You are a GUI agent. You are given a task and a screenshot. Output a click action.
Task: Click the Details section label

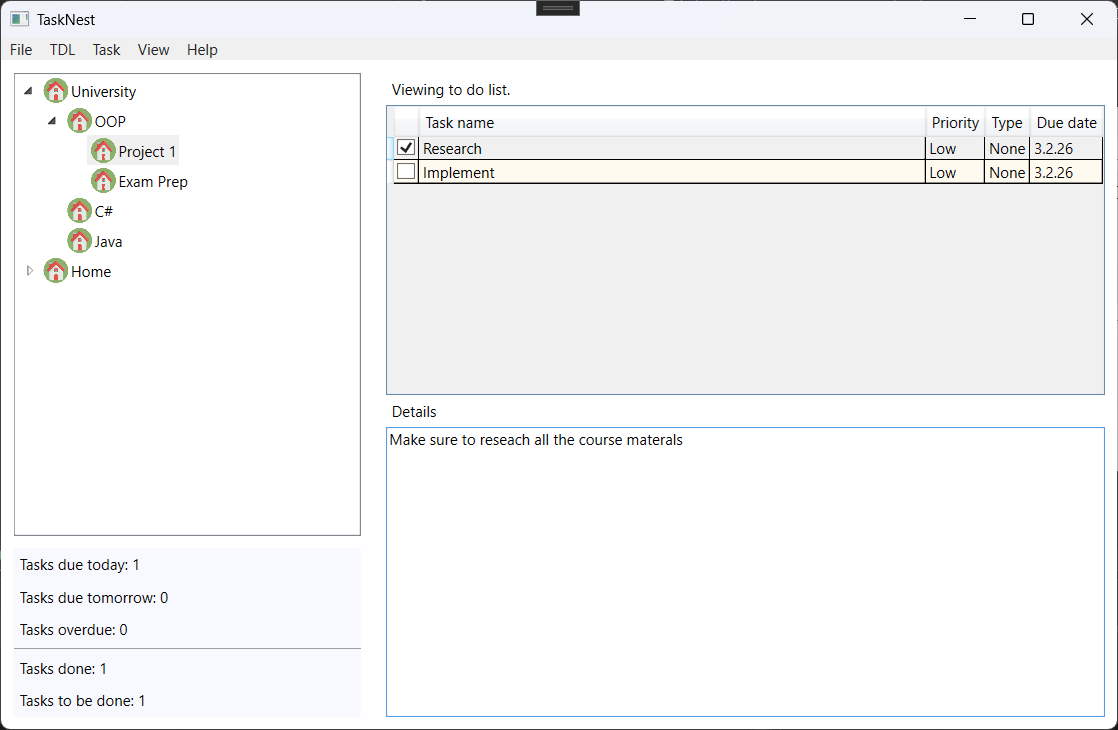click(x=414, y=412)
